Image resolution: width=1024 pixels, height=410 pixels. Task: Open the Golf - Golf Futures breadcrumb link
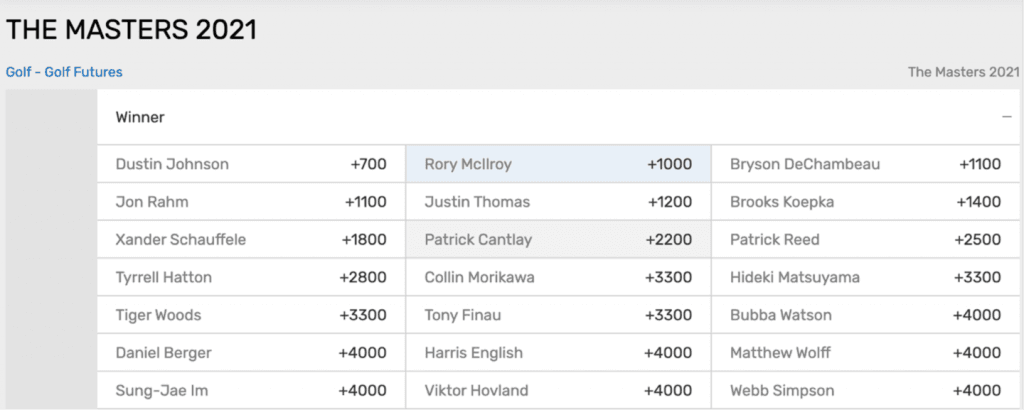click(64, 72)
